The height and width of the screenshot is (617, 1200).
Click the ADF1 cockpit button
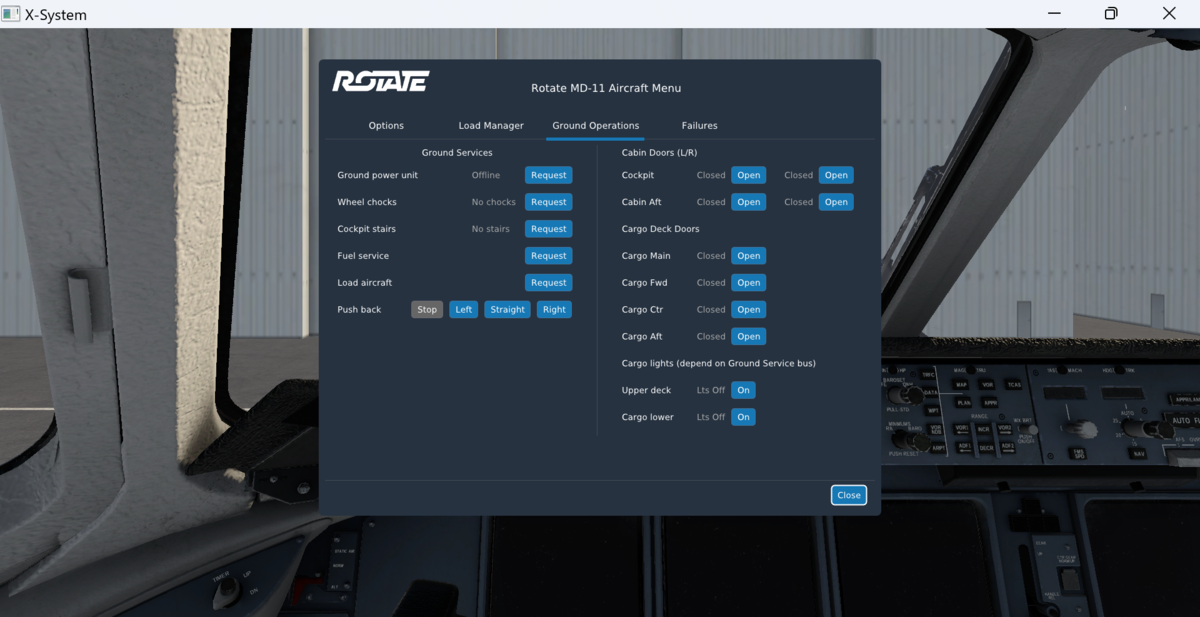tap(964, 447)
